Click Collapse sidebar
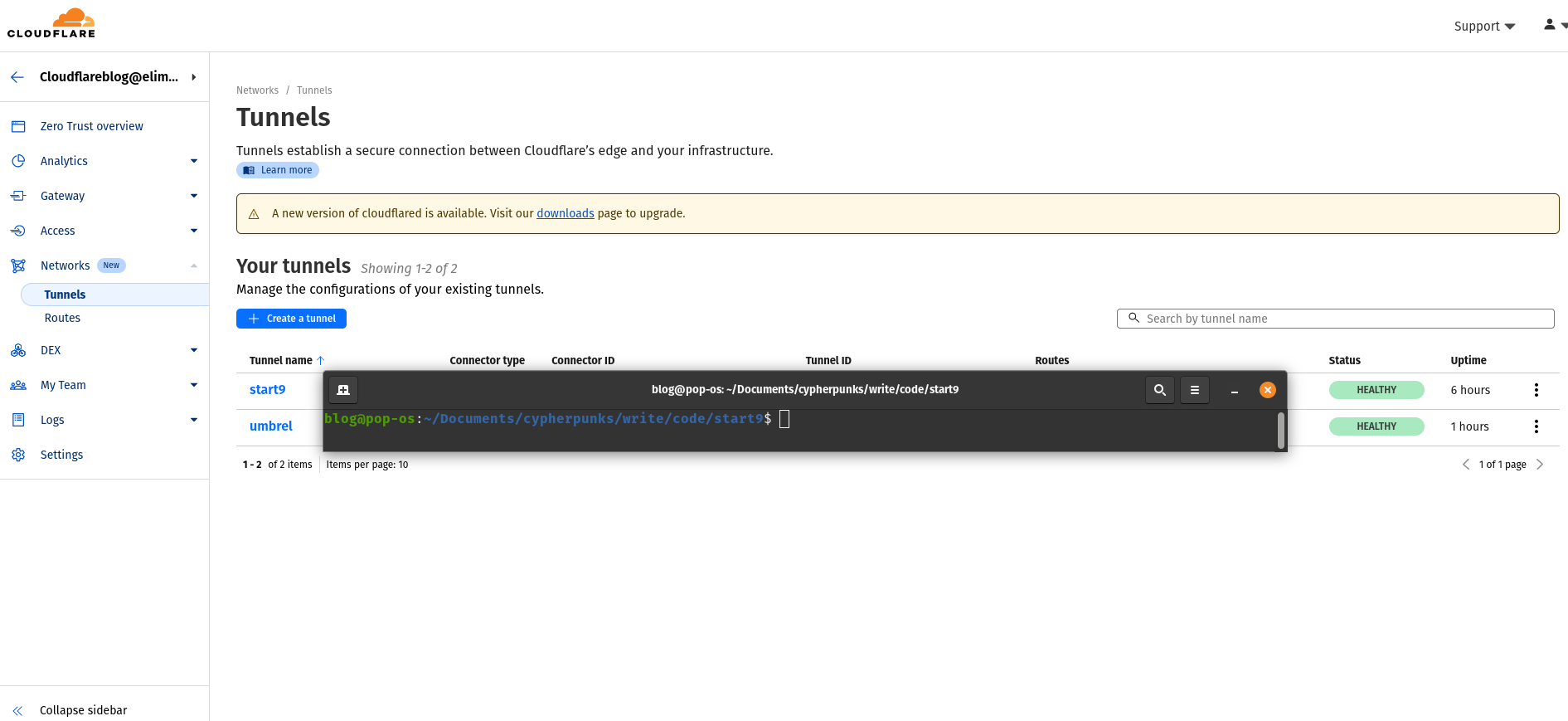The image size is (1568, 721). pos(83,710)
